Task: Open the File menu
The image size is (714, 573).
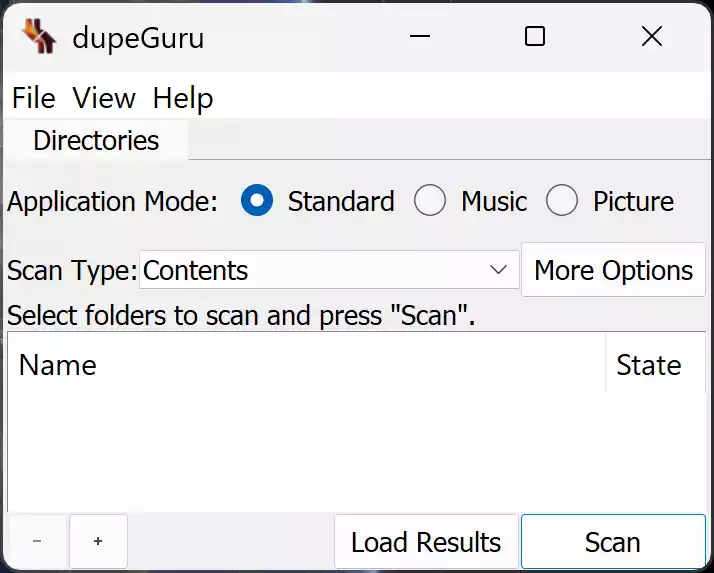Action: (x=33, y=98)
